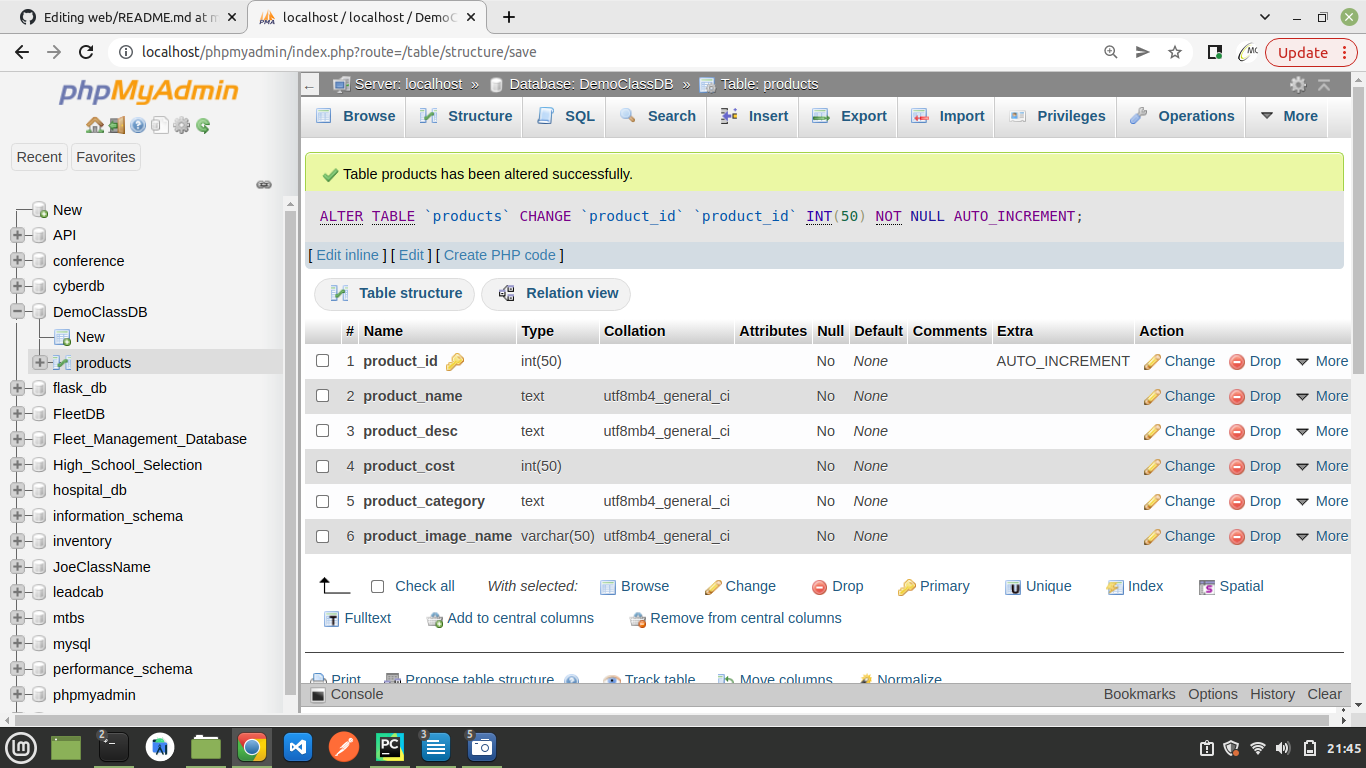Click the up-arrow 'select all' indicator icon

tap(334, 586)
